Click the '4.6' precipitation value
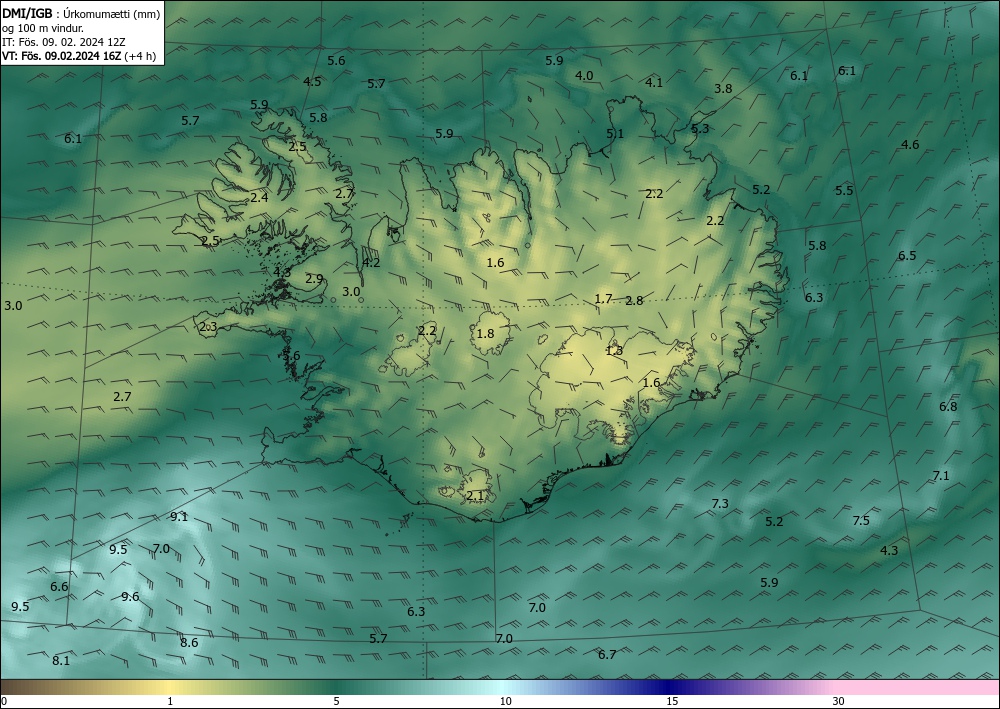 910,145
